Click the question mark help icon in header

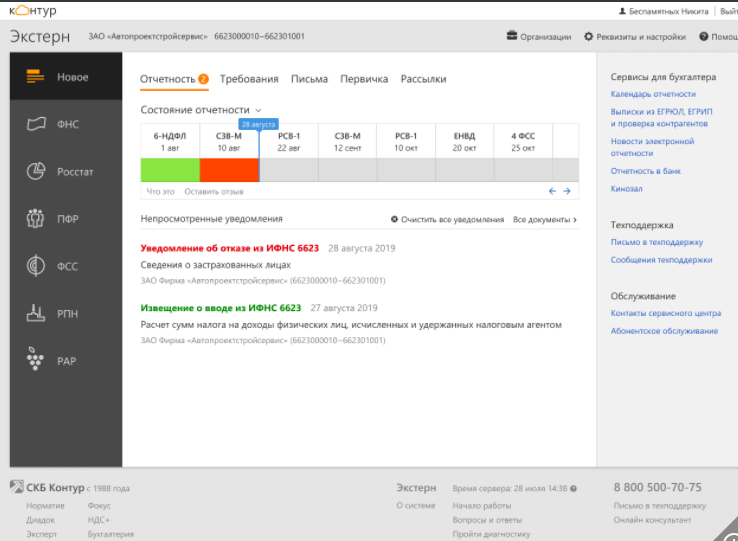pos(703,36)
